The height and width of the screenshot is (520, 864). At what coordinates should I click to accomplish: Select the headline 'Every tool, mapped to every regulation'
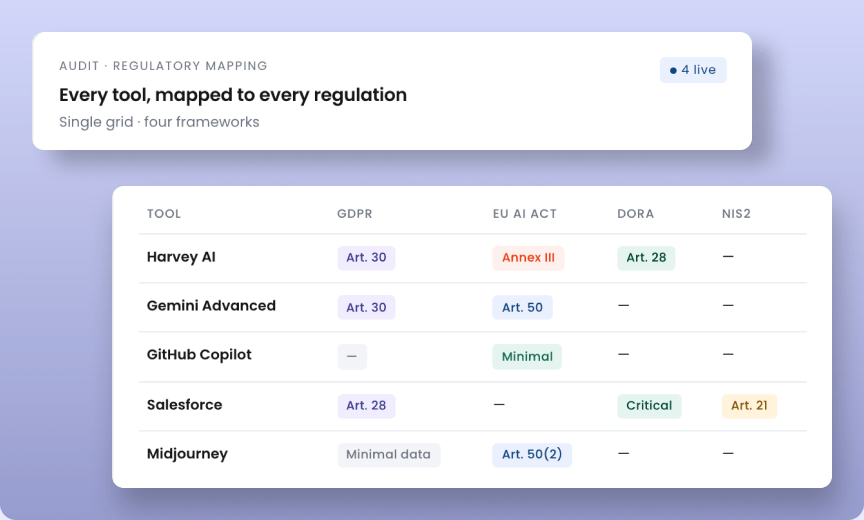[x=233, y=95]
